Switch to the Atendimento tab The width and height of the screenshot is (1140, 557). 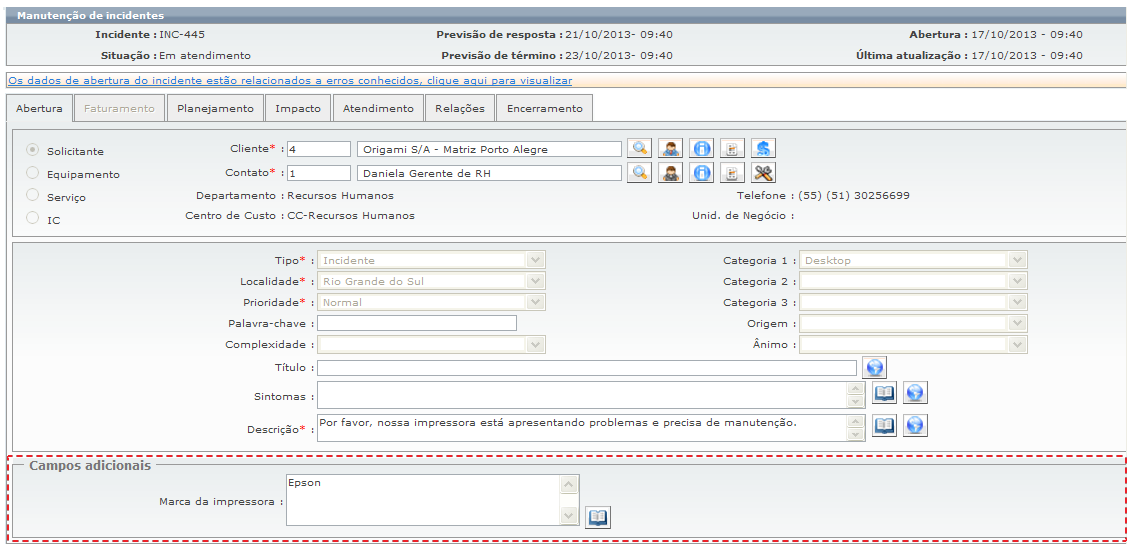coord(378,108)
